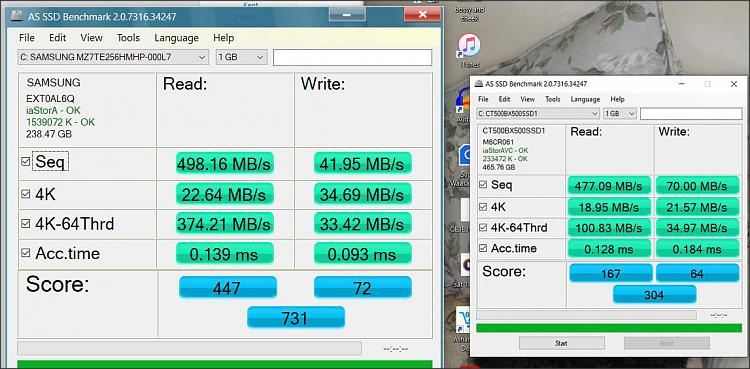Uncheck 4K test in CT500BX500SSD1 window

(x=483, y=207)
